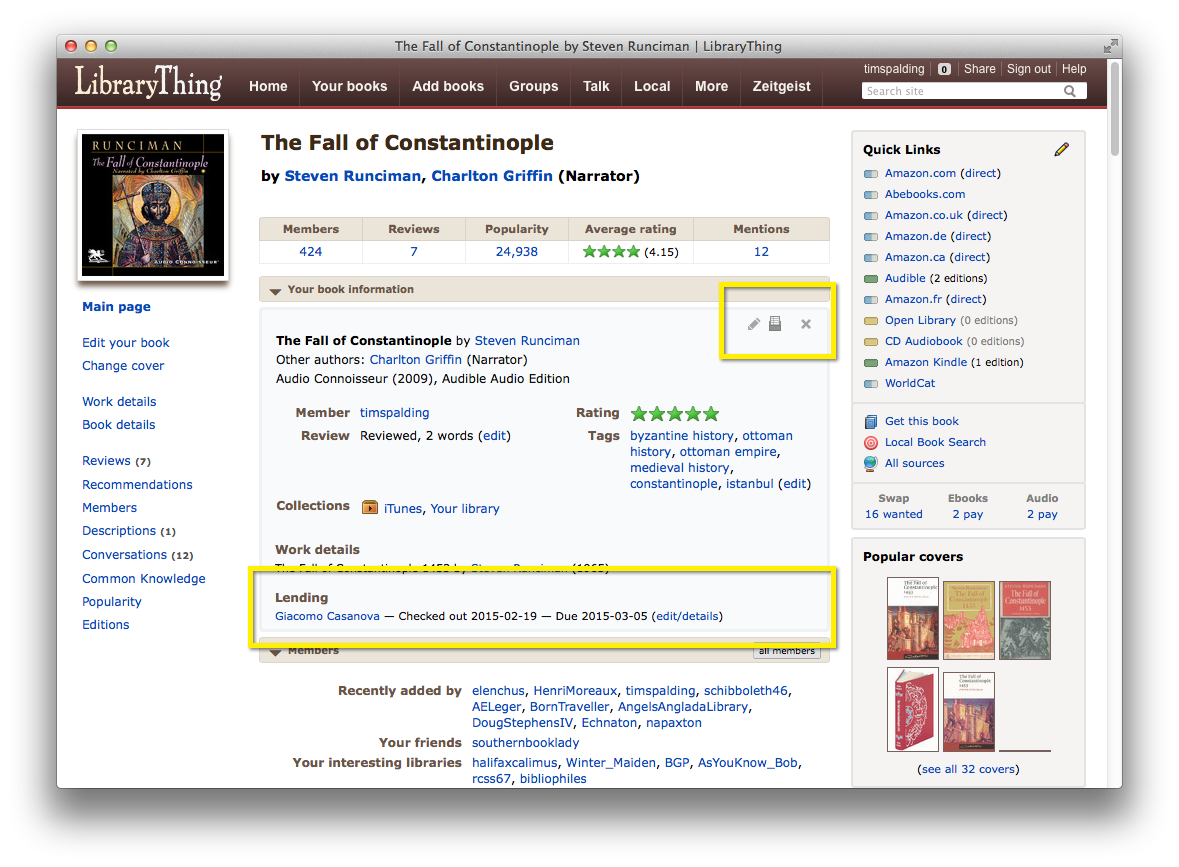Click the pencil edit icon in book information
The height and width of the screenshot is (867, 1179).
pos(753,324)
